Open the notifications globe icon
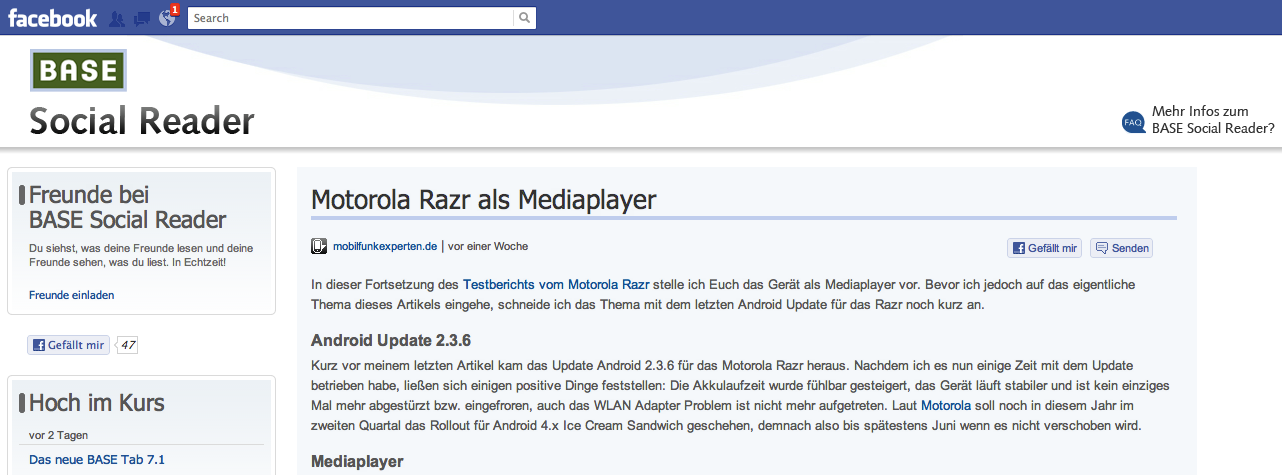1282x475 pixels. point(167,18)
